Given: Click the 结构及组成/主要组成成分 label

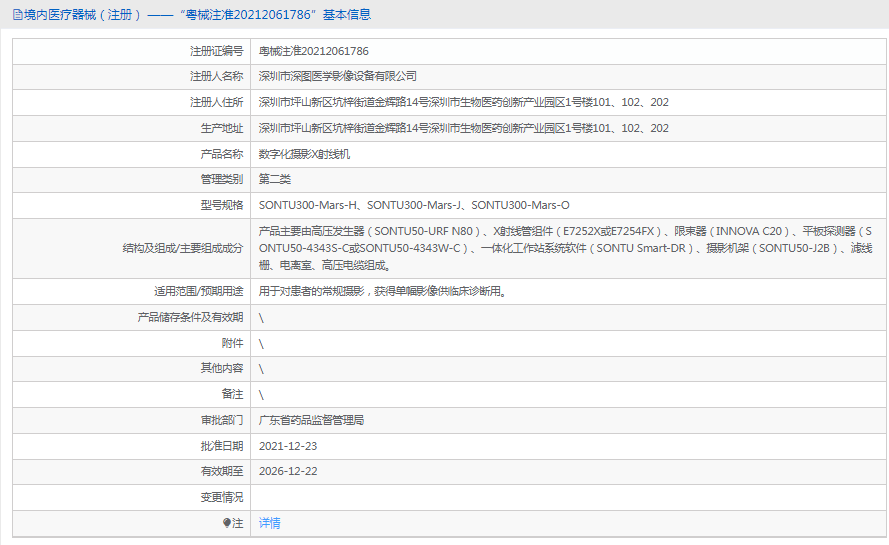Looking at the screenshot, I should (x=183, y=248).
